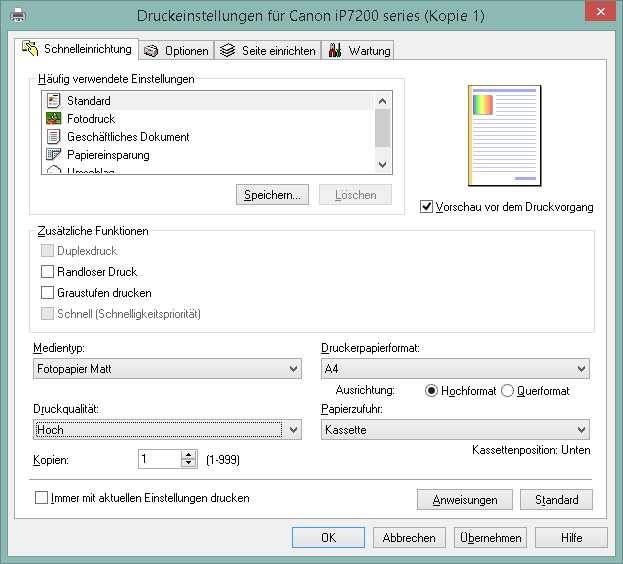Increase Kopien with the up arrow

(189, 455)
